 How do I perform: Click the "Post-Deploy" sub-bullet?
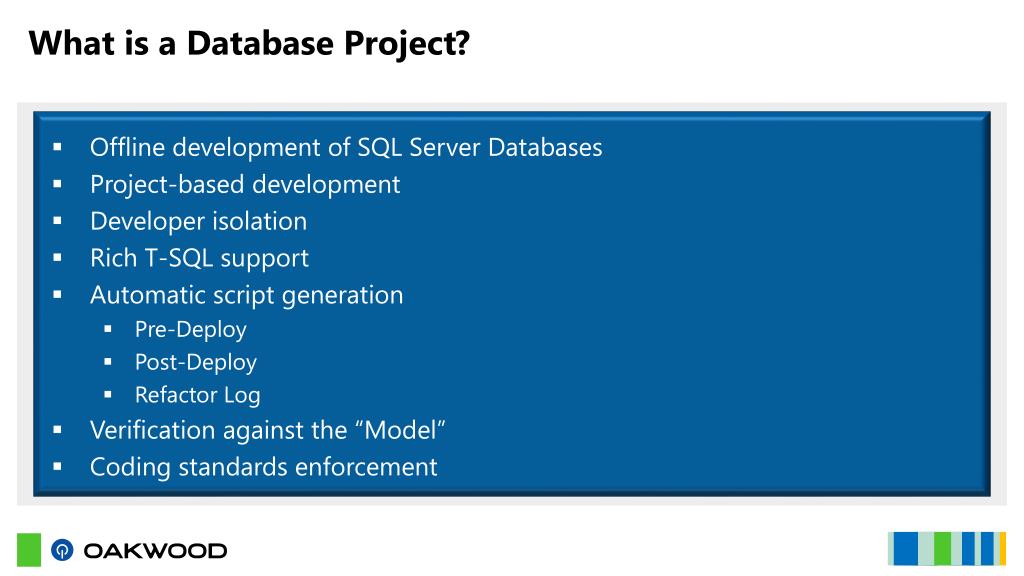(x=196, y=362)
